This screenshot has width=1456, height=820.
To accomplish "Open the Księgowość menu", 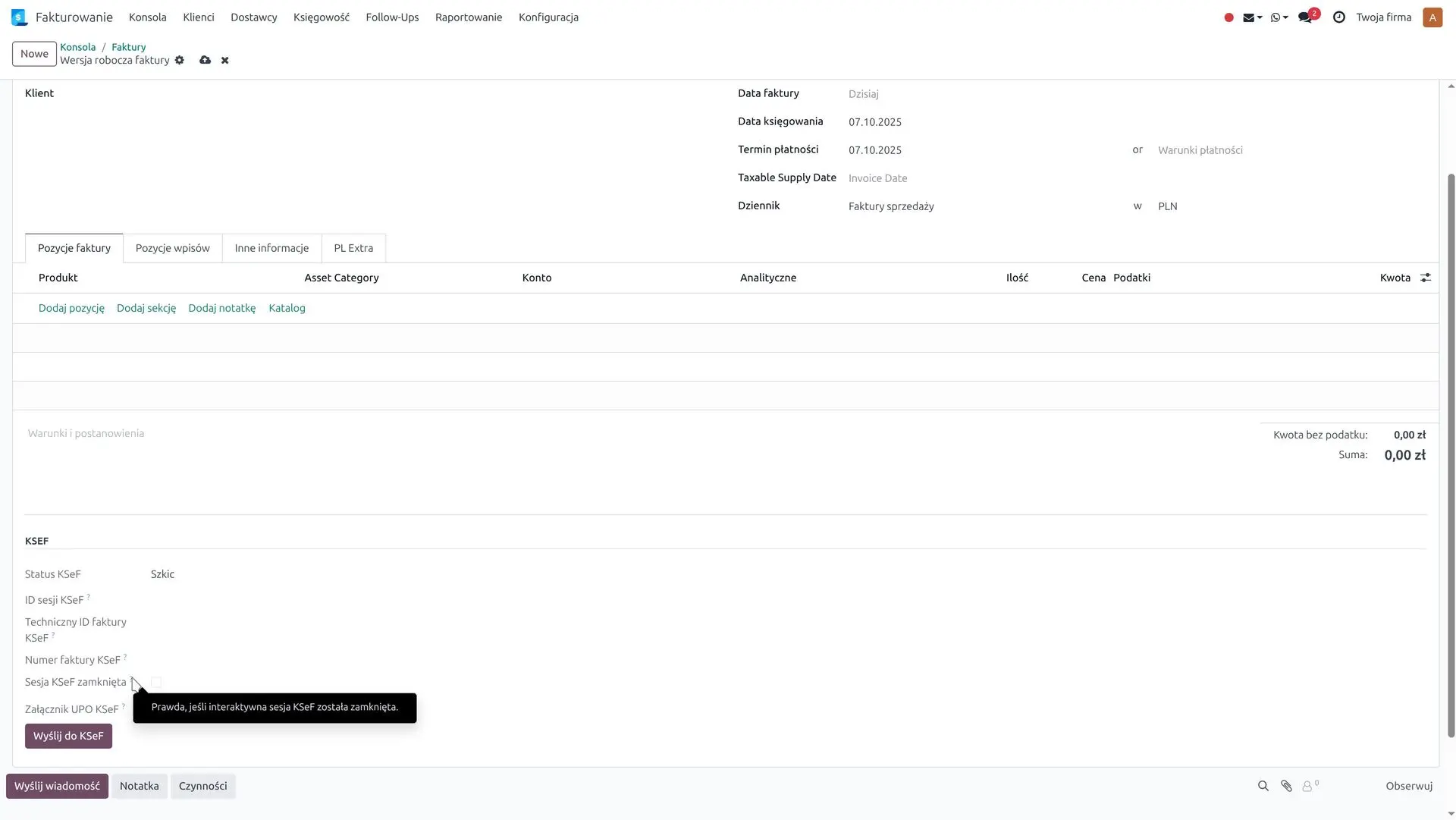I will (322, 17).
